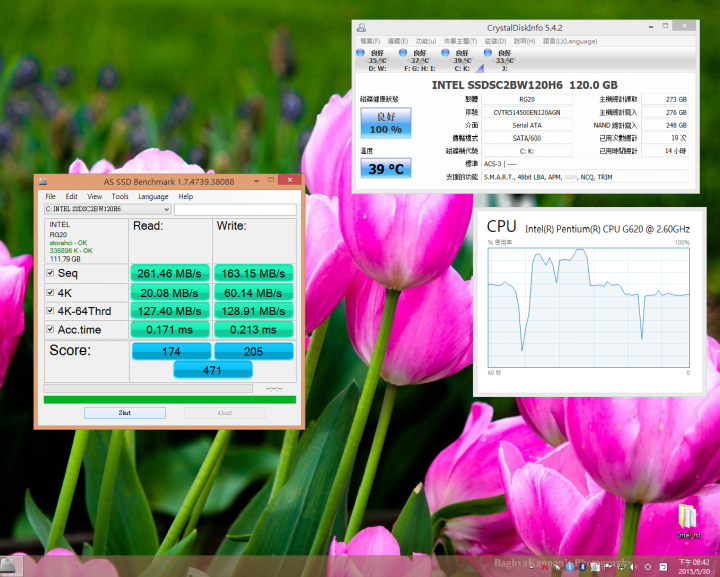Click the write score 205
720x577 pixels.
[x=253, y=351]
